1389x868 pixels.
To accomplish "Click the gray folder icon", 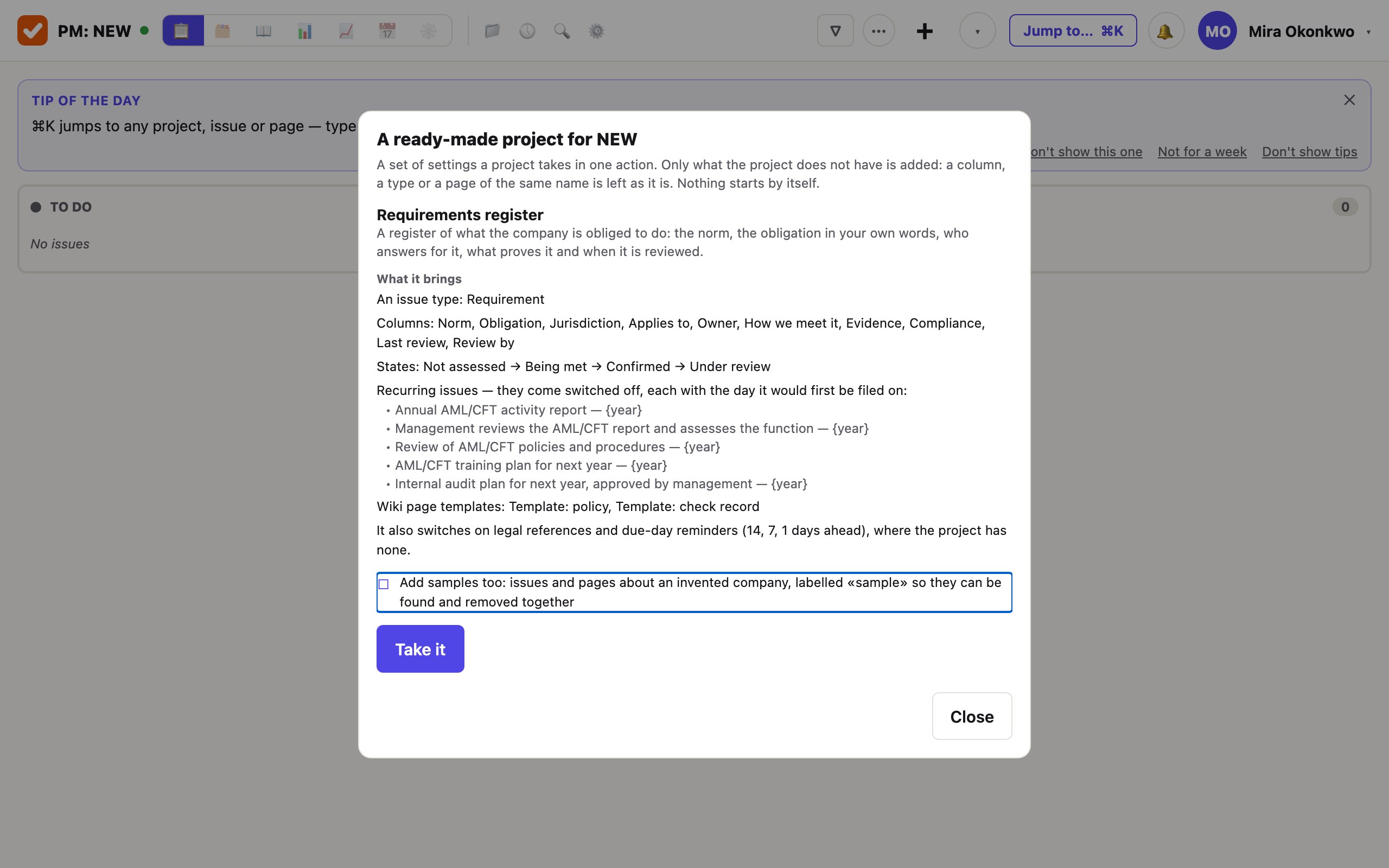I will pos(493,31).
